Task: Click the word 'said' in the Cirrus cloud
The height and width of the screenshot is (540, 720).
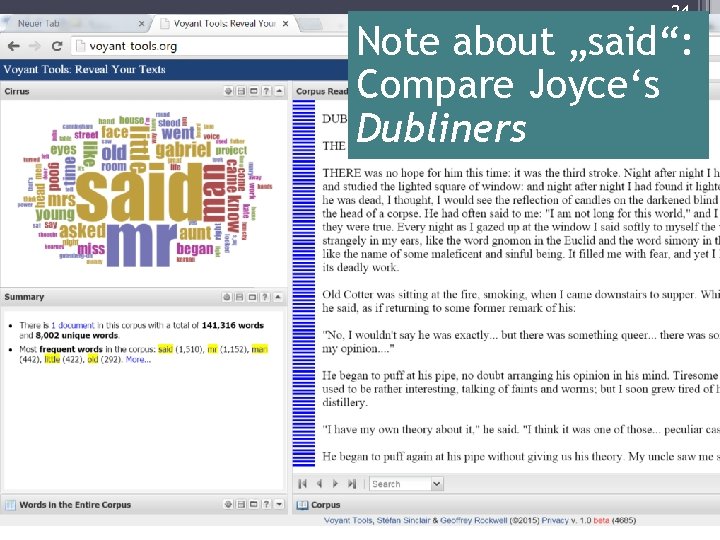Action: [x=140, y=192]
